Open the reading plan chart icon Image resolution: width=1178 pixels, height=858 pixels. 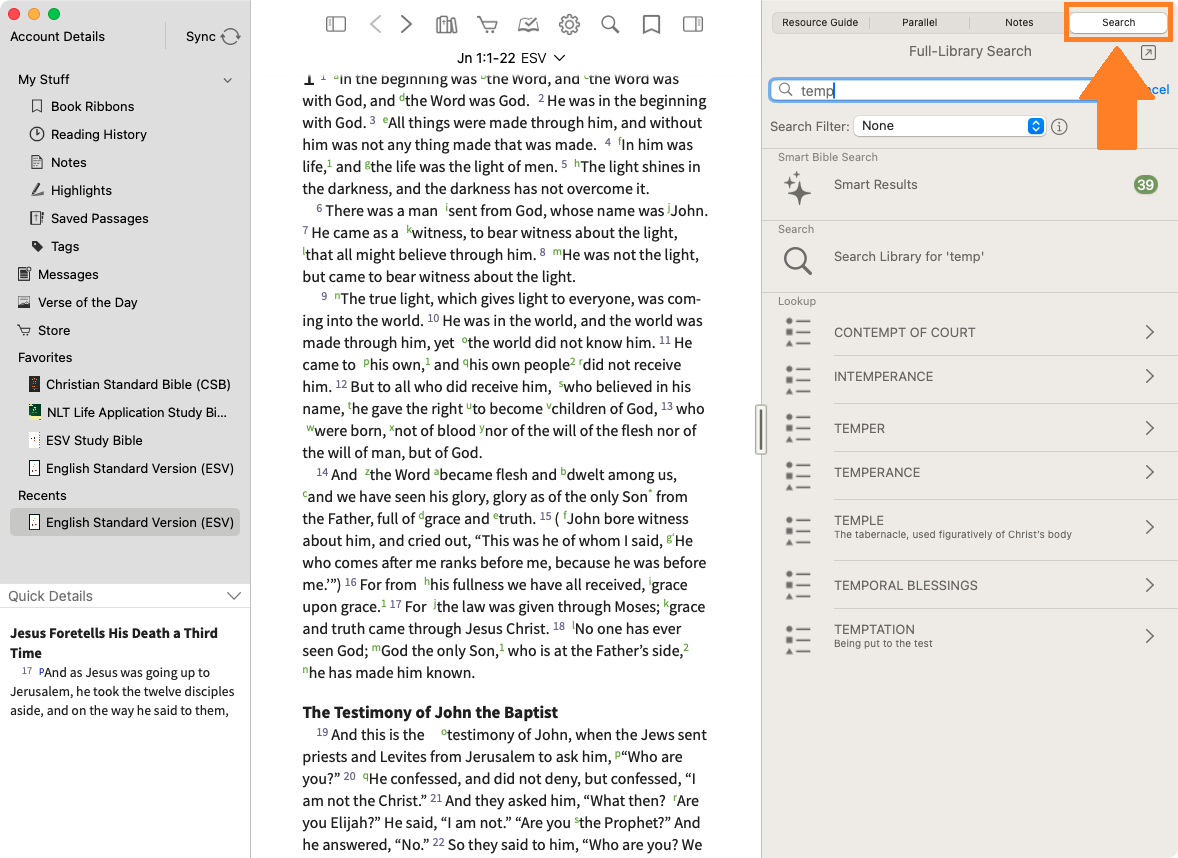coord(528,25)
